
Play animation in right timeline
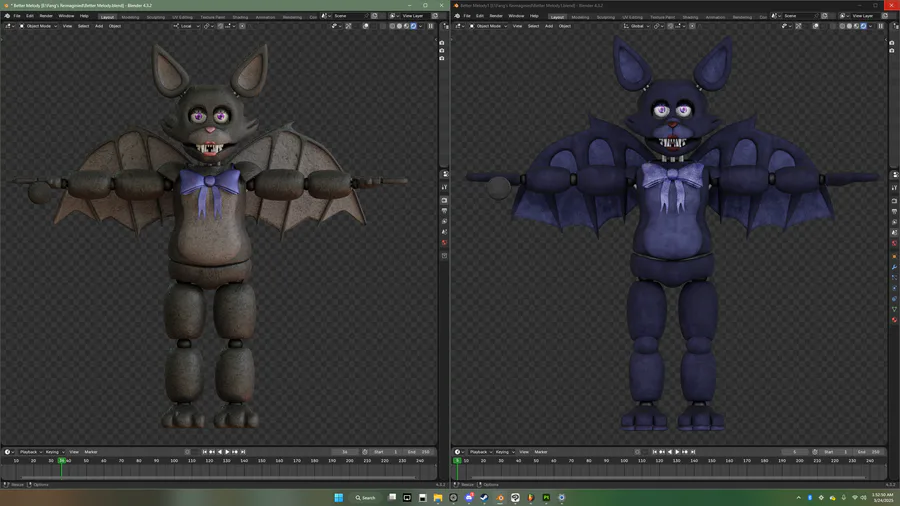click(x=677, y=452)
